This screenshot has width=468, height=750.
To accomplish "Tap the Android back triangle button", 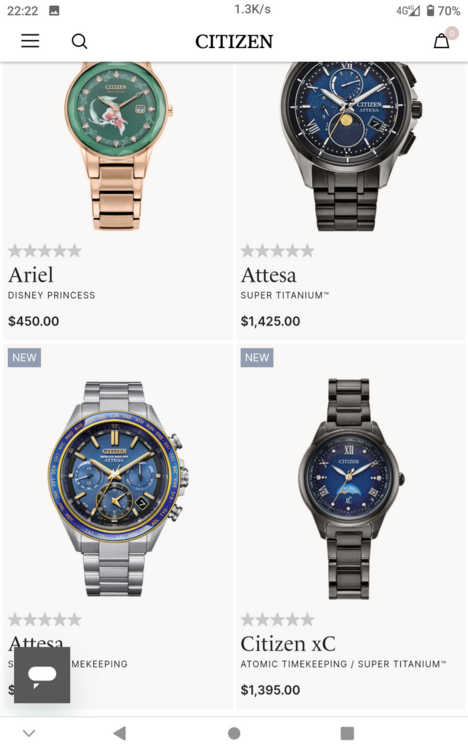I will 120,733.
